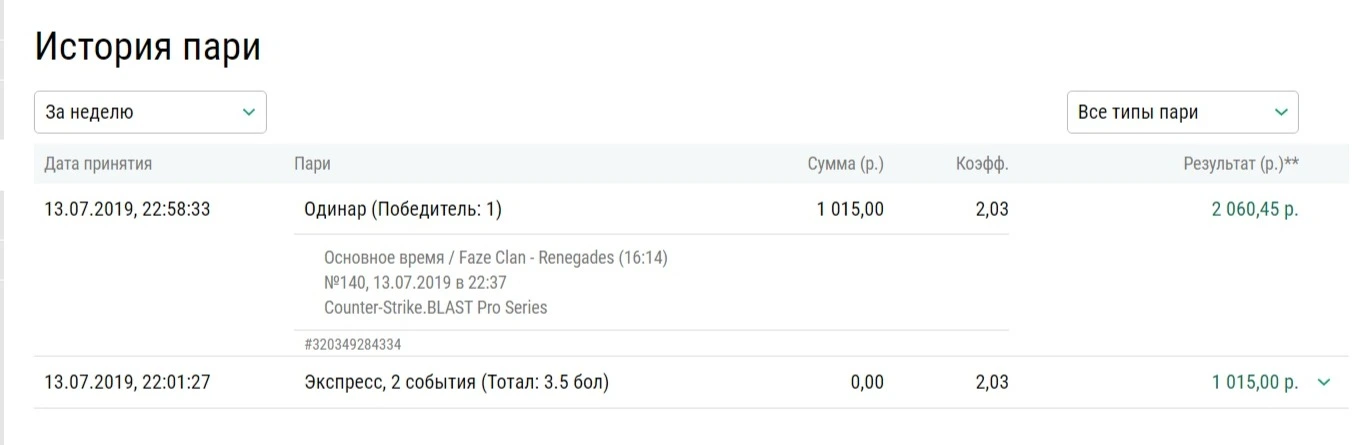Click the Faze Clan - Renegades event line

click(x=496, y=258)
